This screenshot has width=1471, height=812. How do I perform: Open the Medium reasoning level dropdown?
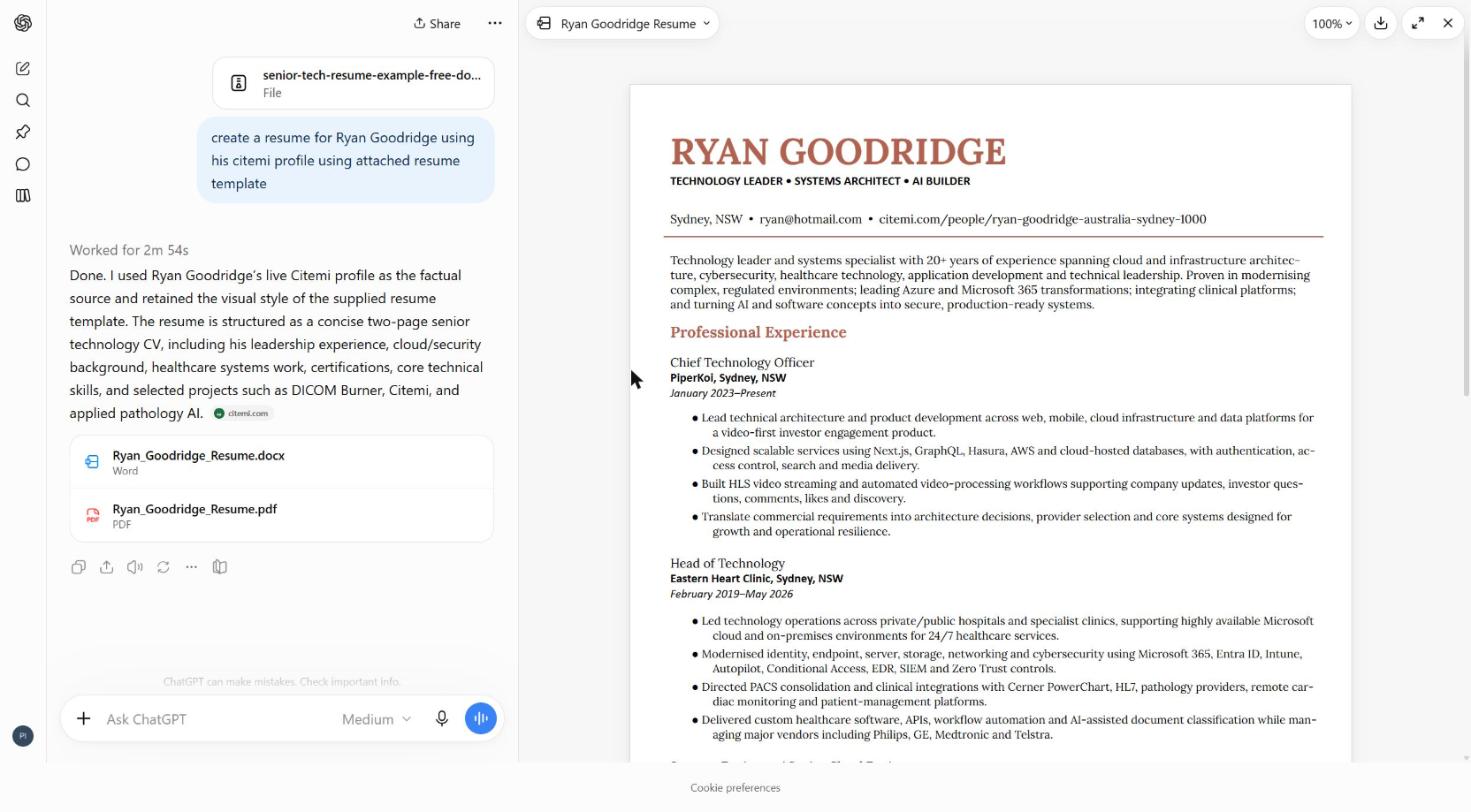376,719
